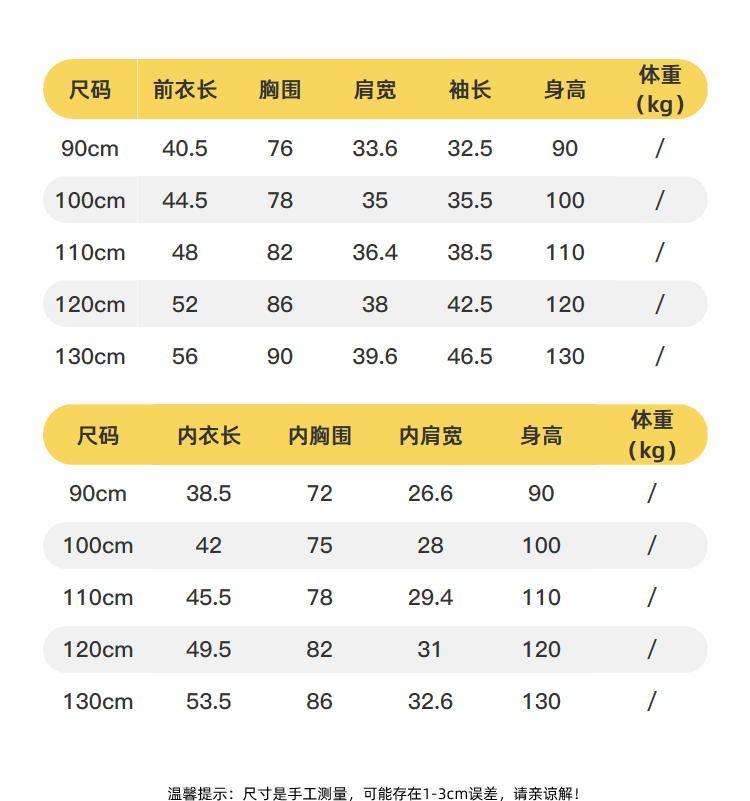
Task: Click the 33.6 shoulder width value
Action: pyautogui.click(x=375, y=149)
